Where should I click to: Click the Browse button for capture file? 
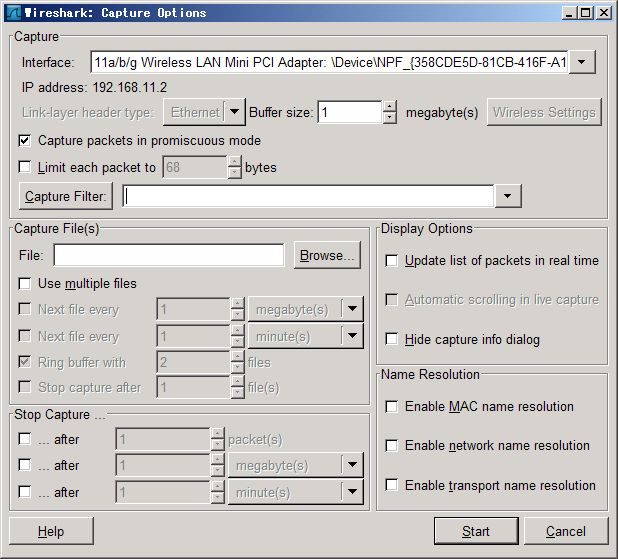tap(327, 255)
